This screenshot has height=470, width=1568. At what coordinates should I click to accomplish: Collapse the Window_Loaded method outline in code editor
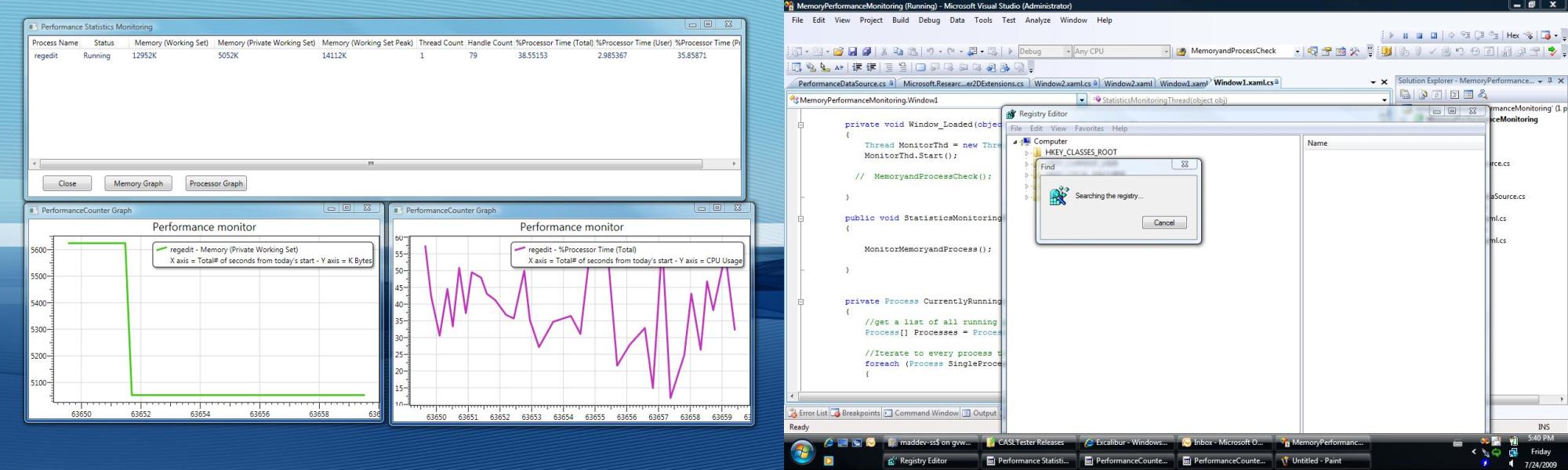[x=800, y=125]
